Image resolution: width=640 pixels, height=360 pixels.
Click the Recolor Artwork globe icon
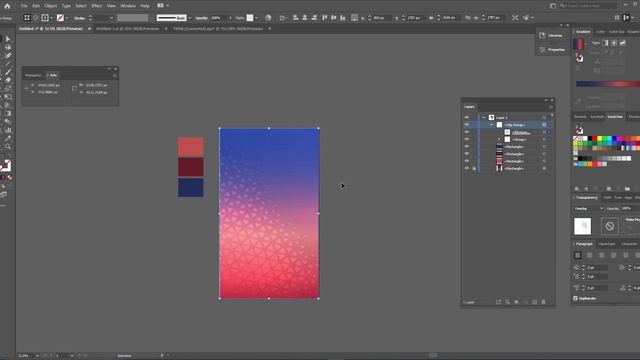268,18
